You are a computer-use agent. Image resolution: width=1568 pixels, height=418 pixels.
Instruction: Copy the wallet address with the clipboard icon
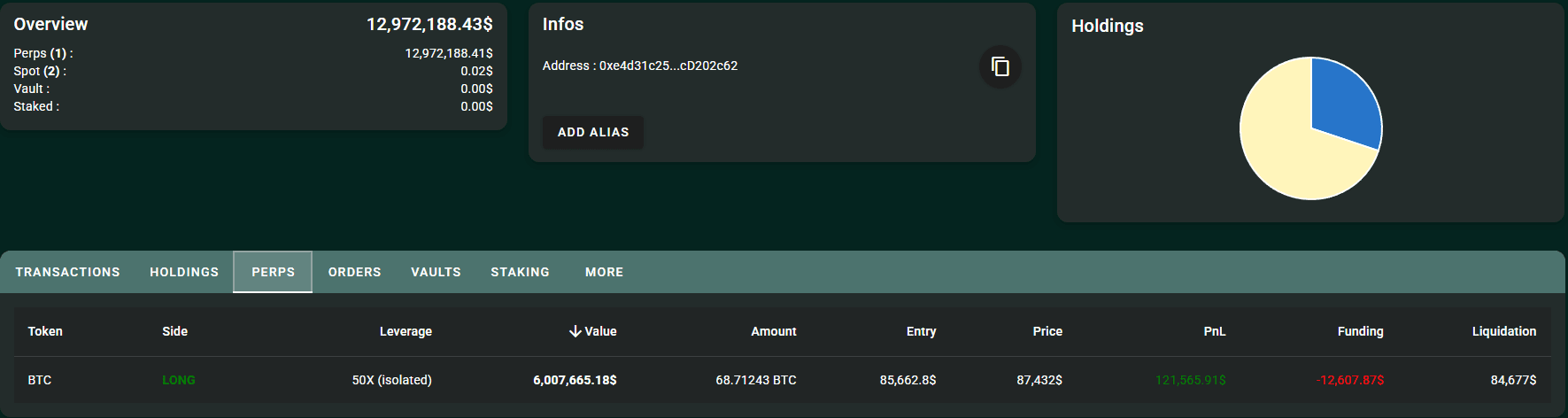pos(1000,66)
